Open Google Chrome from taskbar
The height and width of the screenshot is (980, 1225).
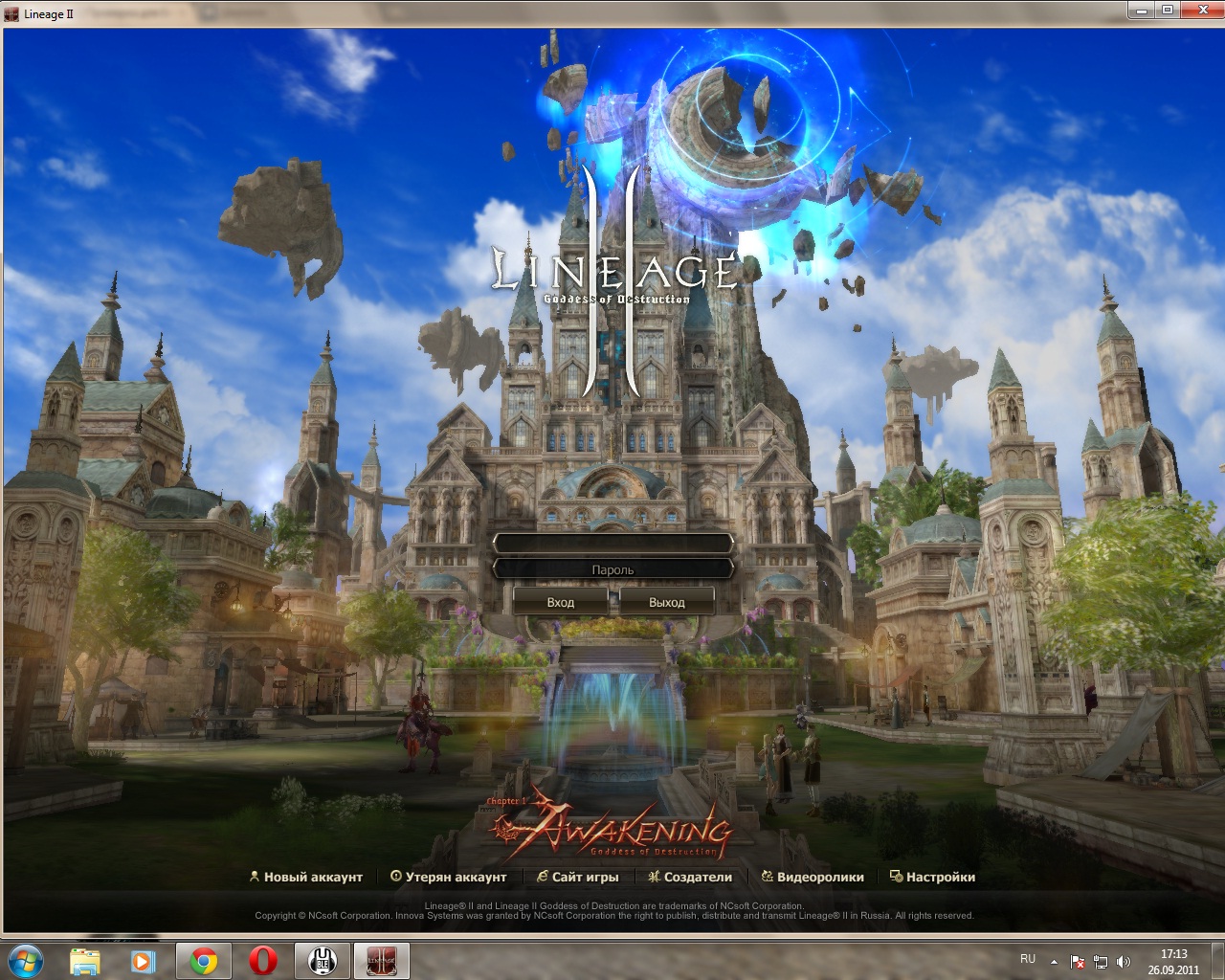click(x=203, y=960)
